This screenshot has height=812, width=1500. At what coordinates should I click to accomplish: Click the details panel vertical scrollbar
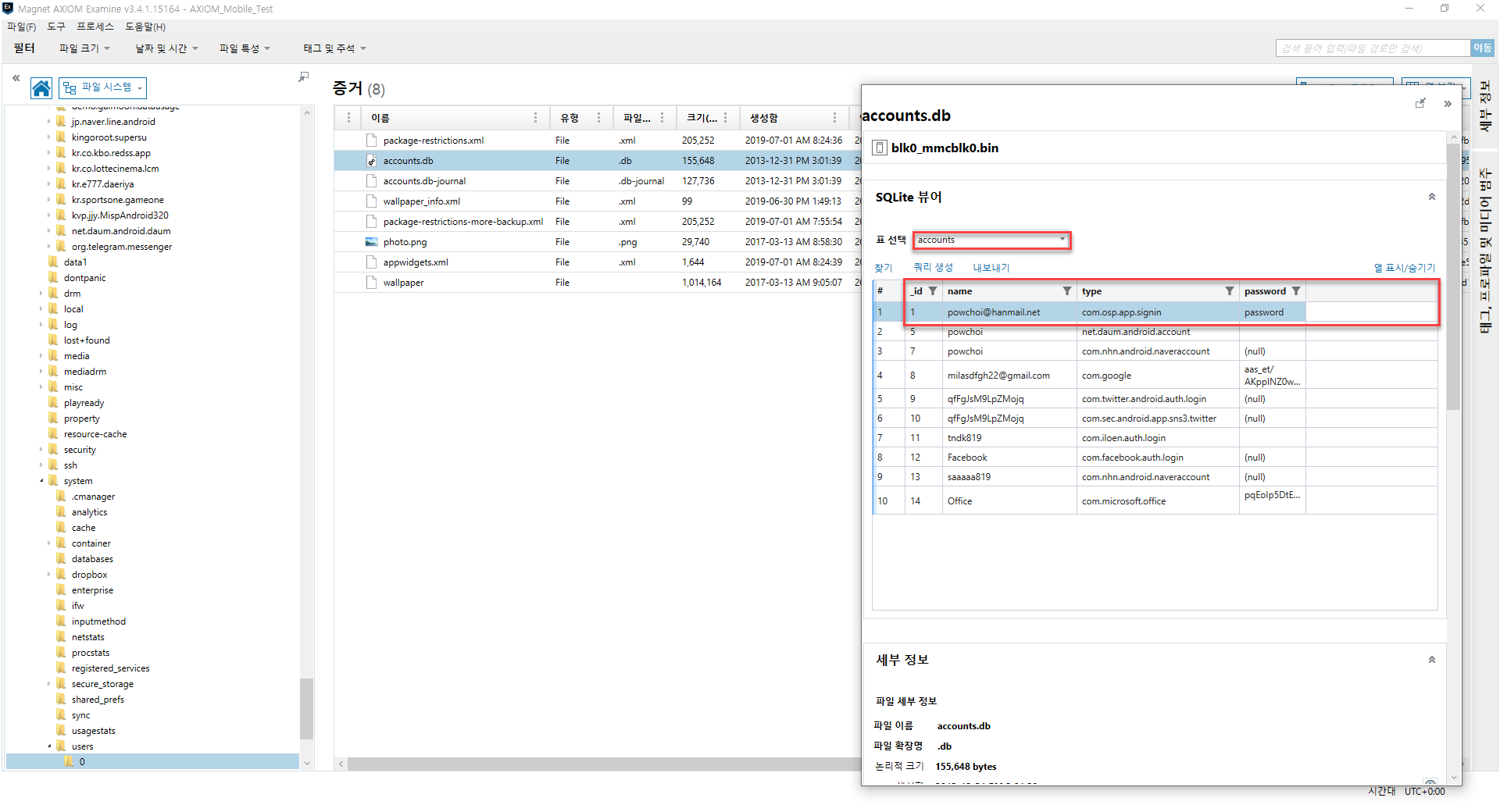pyautogui.click(x=1454, y=277)
